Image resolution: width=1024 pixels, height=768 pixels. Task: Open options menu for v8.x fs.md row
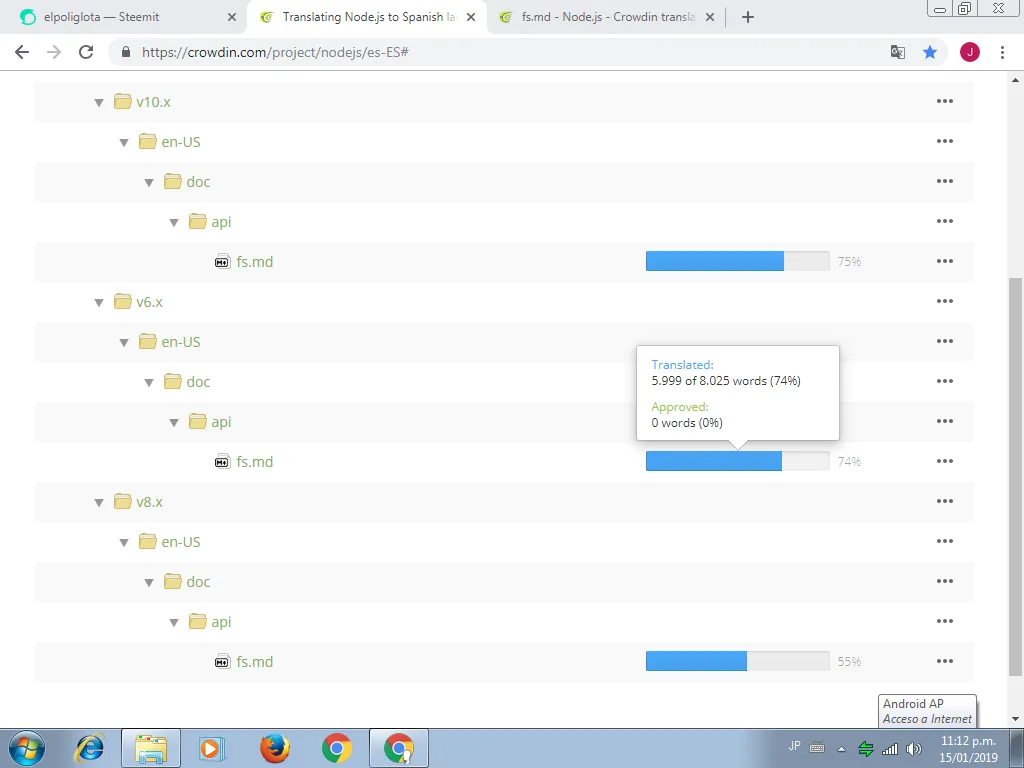click(944, 661)
